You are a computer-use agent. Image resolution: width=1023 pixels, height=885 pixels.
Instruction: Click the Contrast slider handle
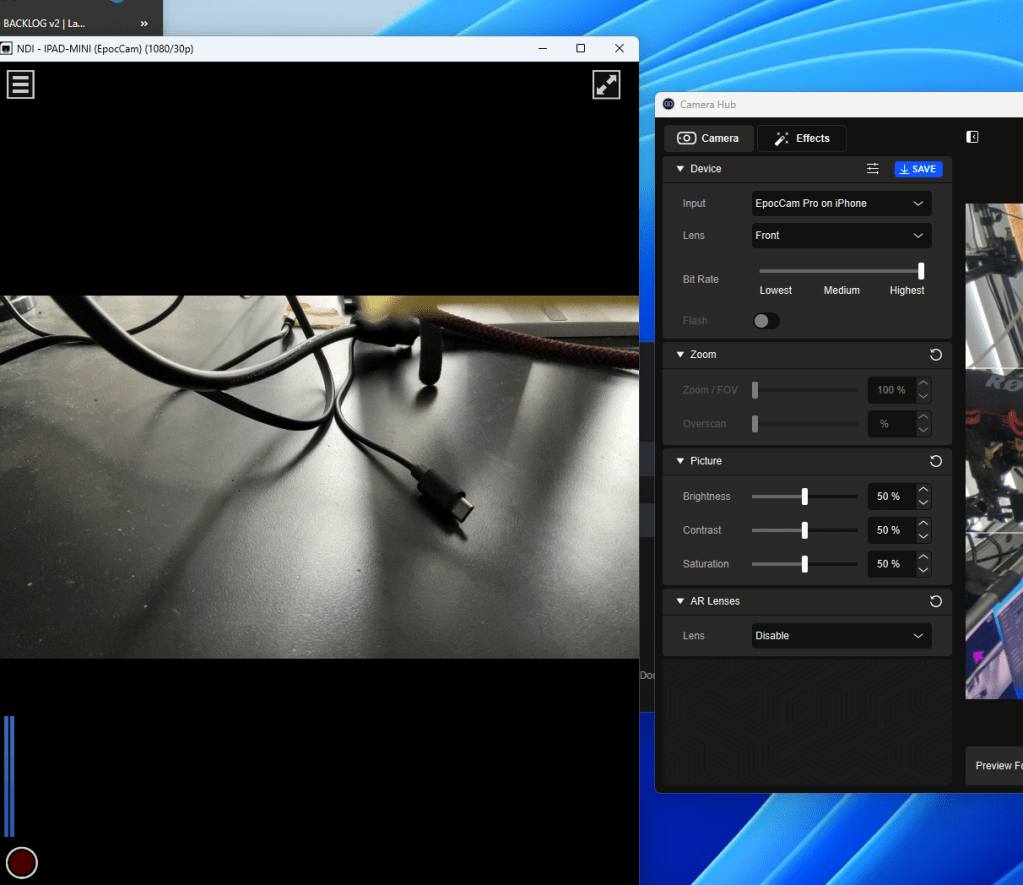[x=804, y=531]
